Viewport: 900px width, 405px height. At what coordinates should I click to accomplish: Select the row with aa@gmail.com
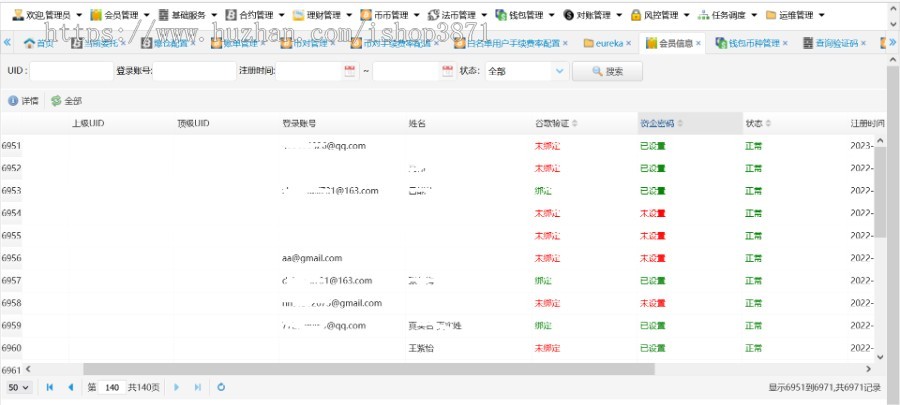tap(437, 258)
